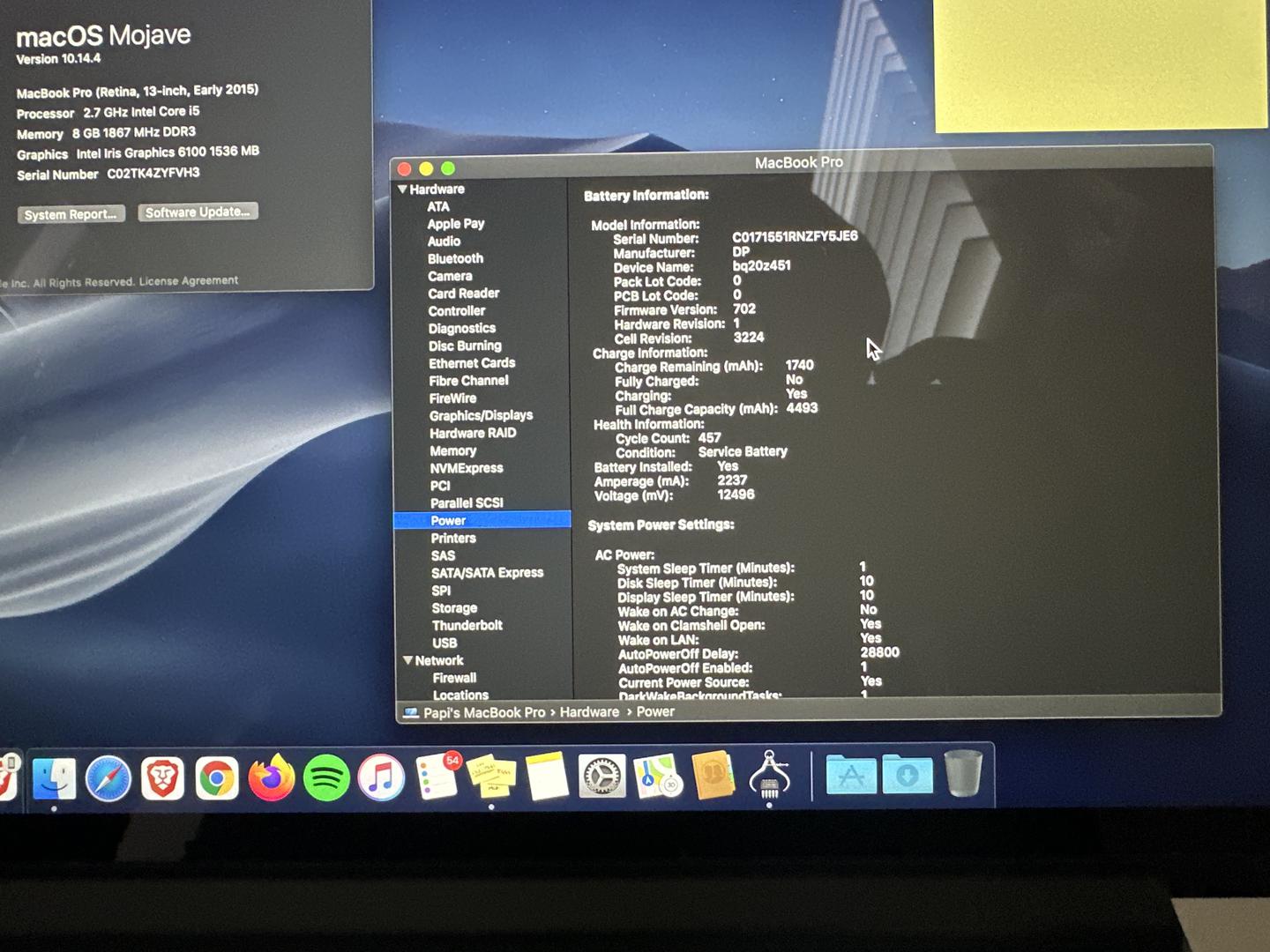Open the License Agreement link
The image size is (1270, 952).
click(189, 281)
